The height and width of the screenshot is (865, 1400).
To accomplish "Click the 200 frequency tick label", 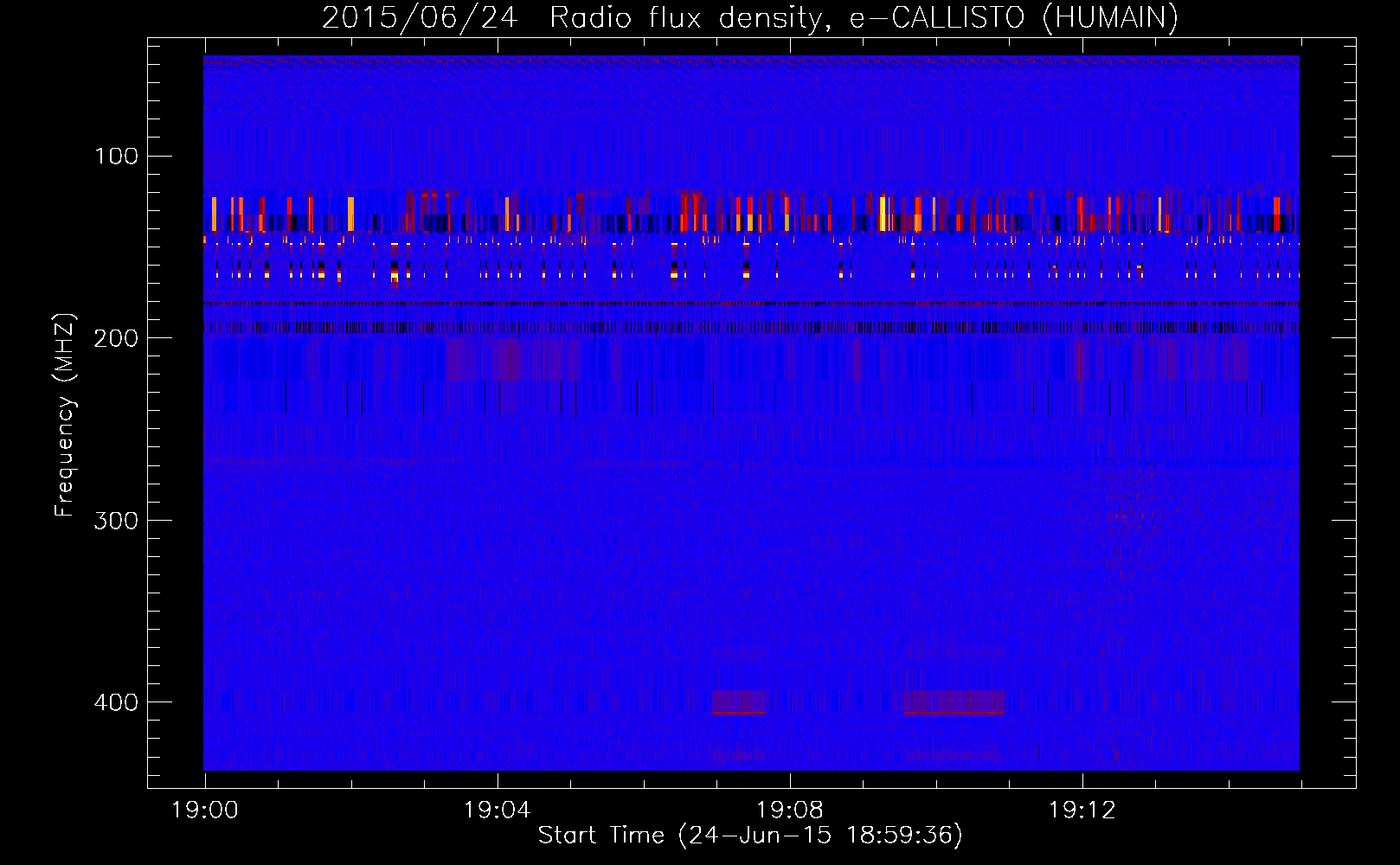I will (117, 338).
